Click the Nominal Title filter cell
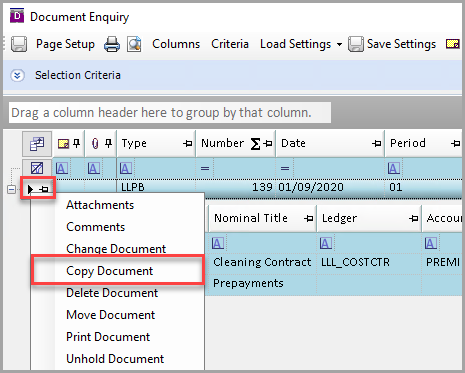Screen dimensions: 465x373 [x=263, y=243]
